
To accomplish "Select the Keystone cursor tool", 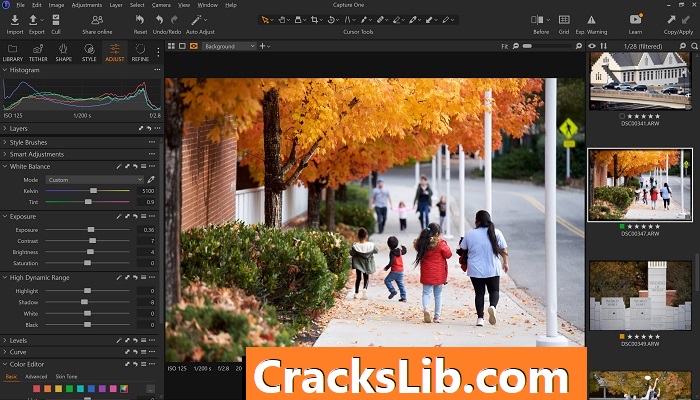I will (348, 20).
